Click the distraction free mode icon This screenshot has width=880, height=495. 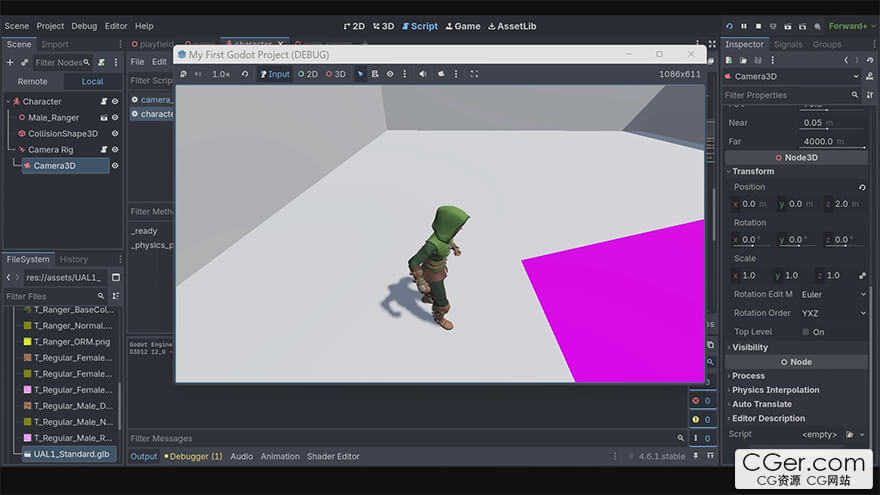[x=712, y=44]
